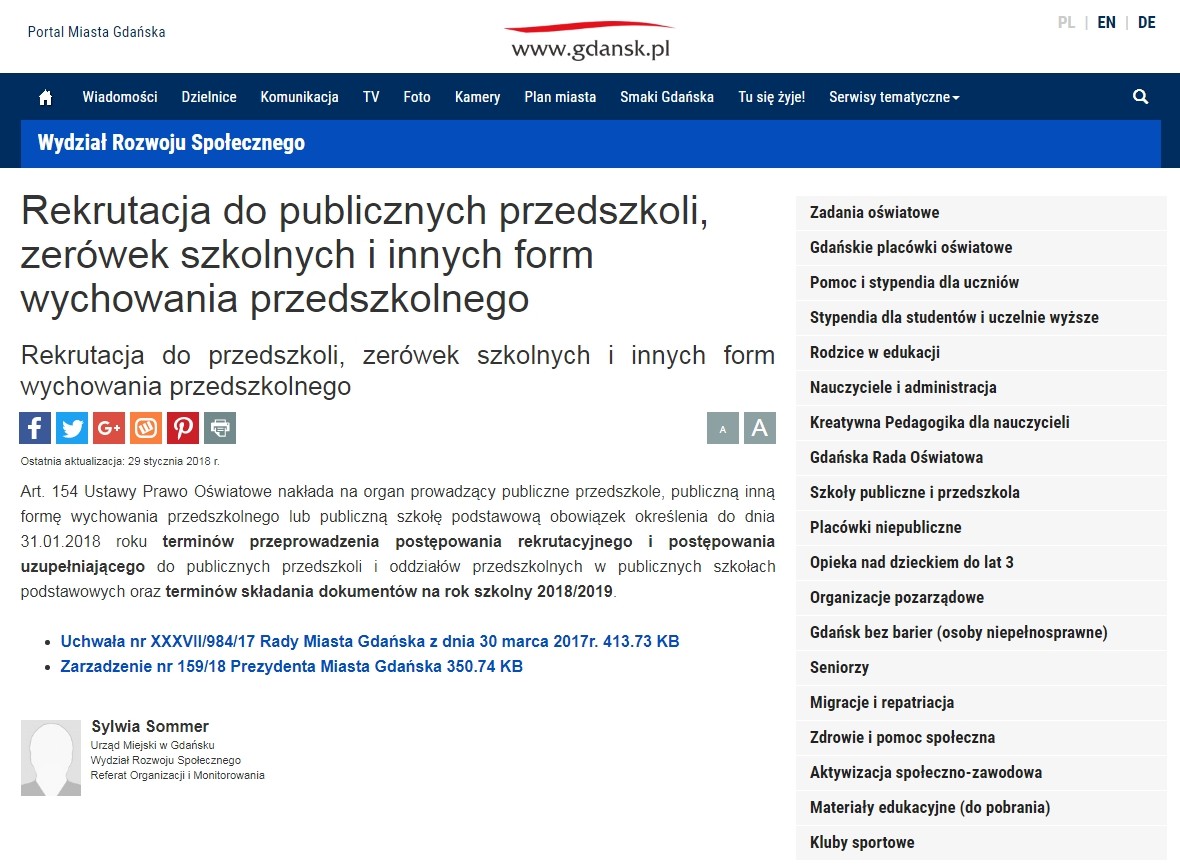Click 'Urząd Miejski w Gdańsku' author text
1180x867 pixels.
click(x=153, y=745)
